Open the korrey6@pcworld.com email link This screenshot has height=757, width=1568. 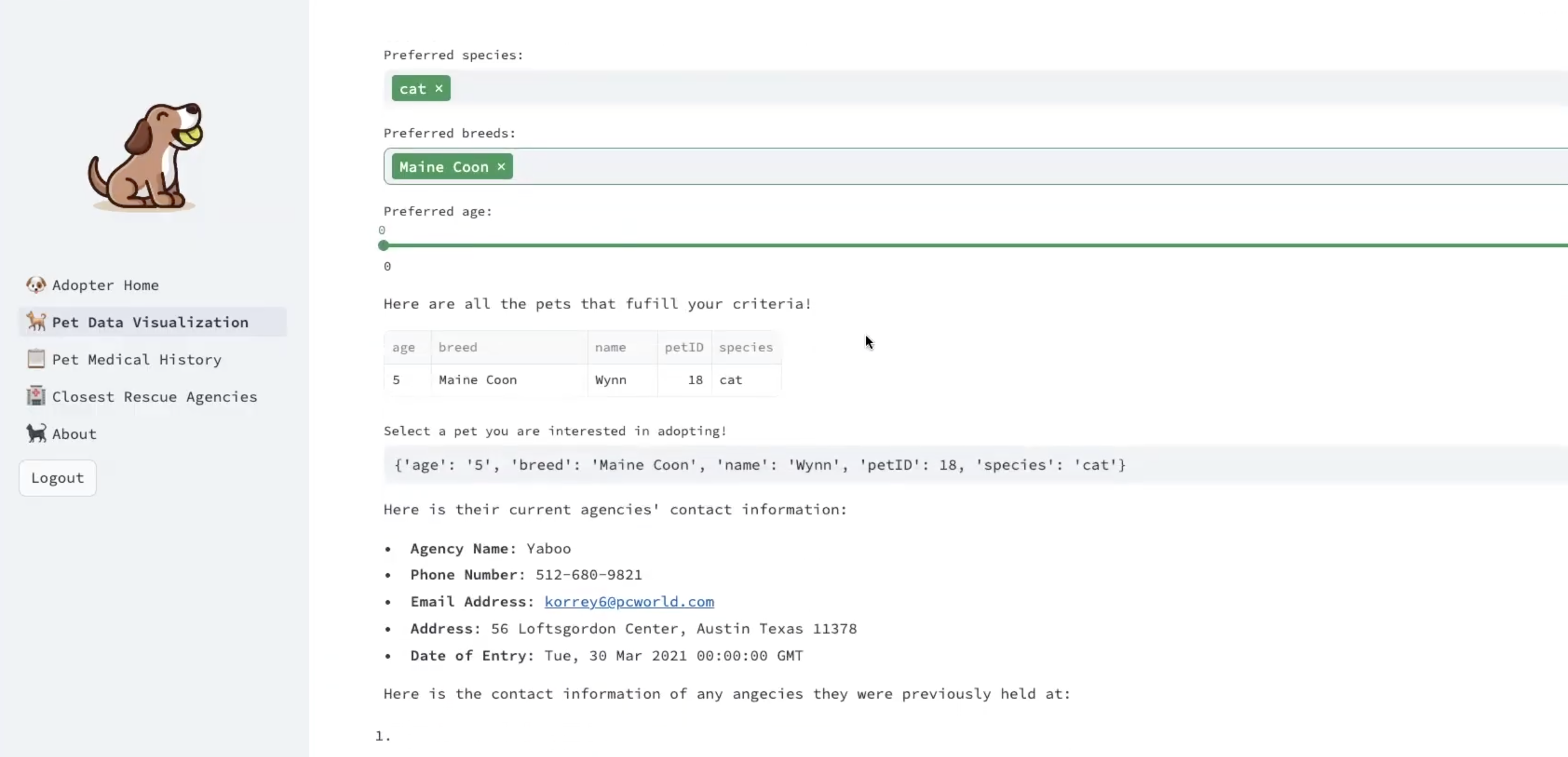pos(629,602)
